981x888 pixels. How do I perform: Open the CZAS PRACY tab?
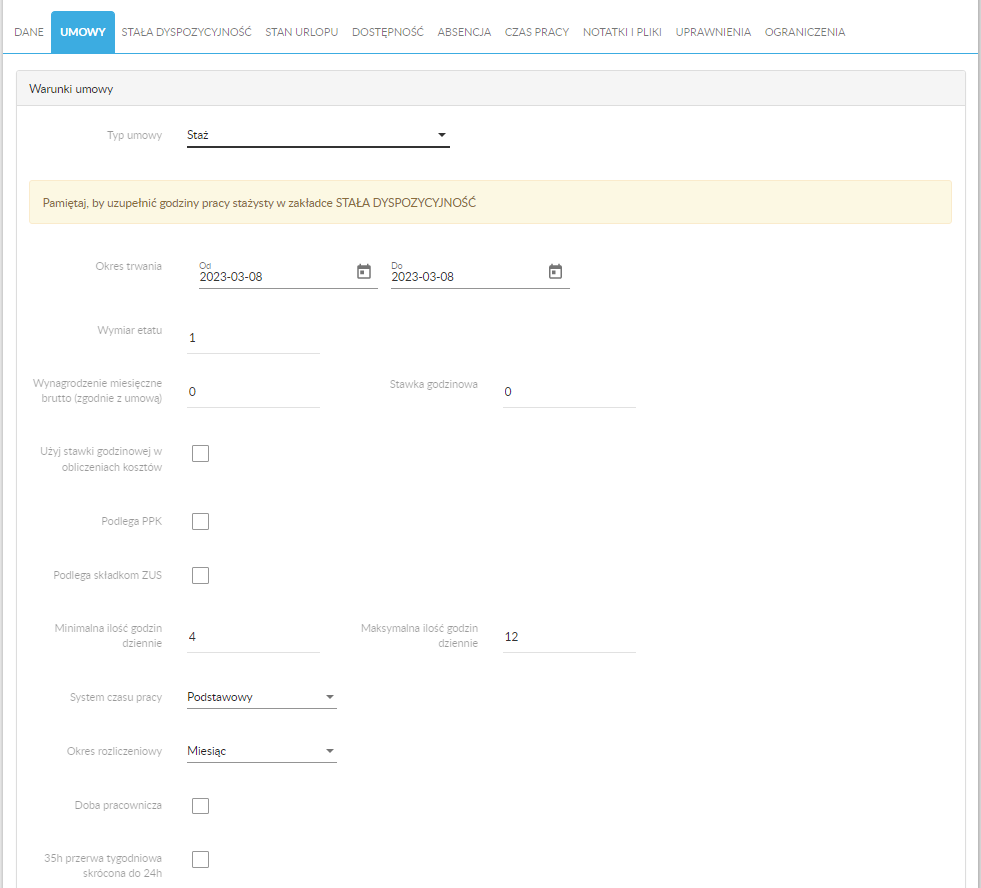click(537, 32)
